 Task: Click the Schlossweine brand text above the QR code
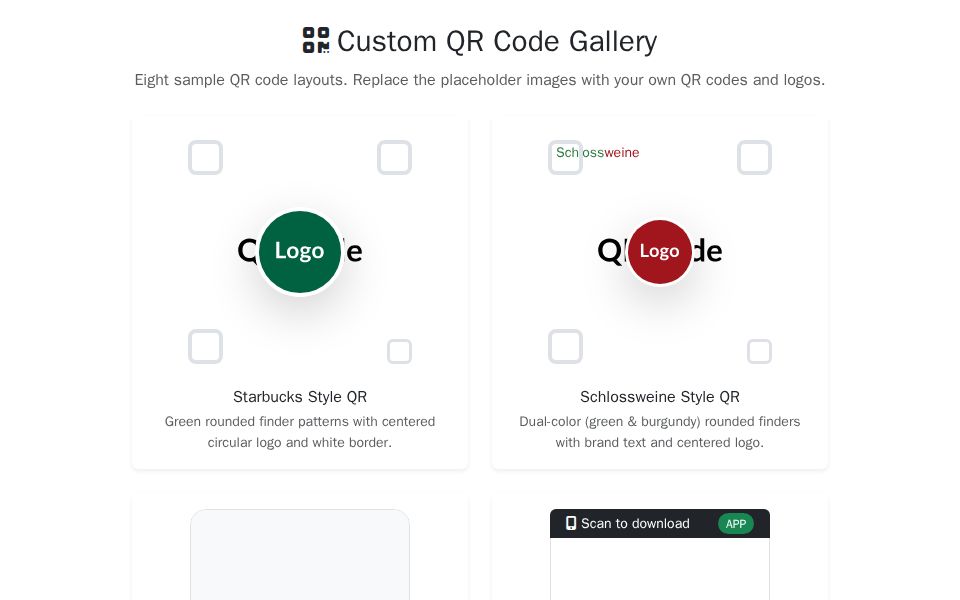(597, 152)
